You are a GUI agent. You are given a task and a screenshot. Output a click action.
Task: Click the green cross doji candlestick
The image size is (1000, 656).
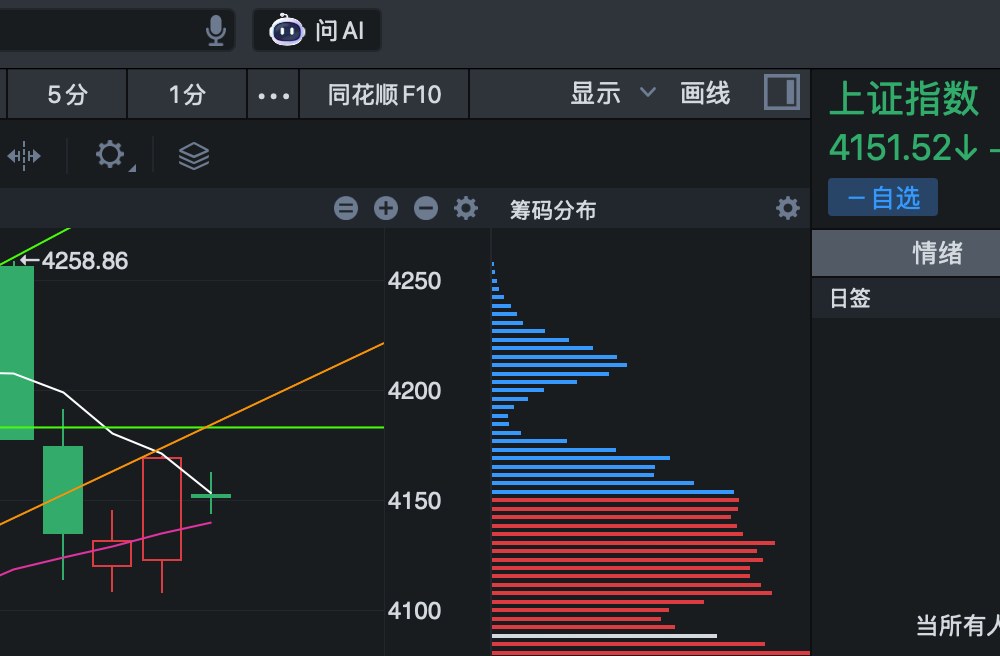point(211,495)
